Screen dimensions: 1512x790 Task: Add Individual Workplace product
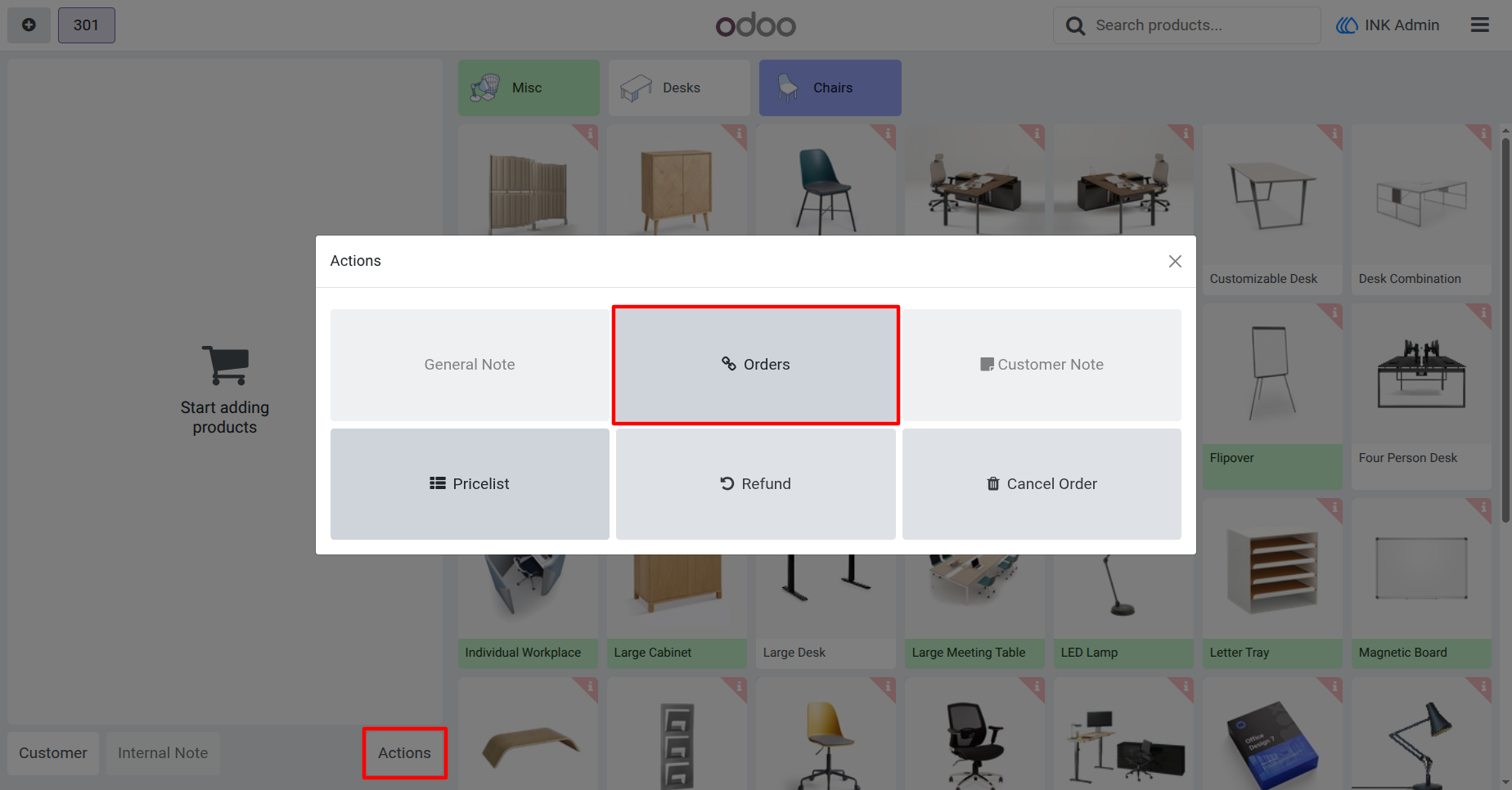click(x=529, y=611)
